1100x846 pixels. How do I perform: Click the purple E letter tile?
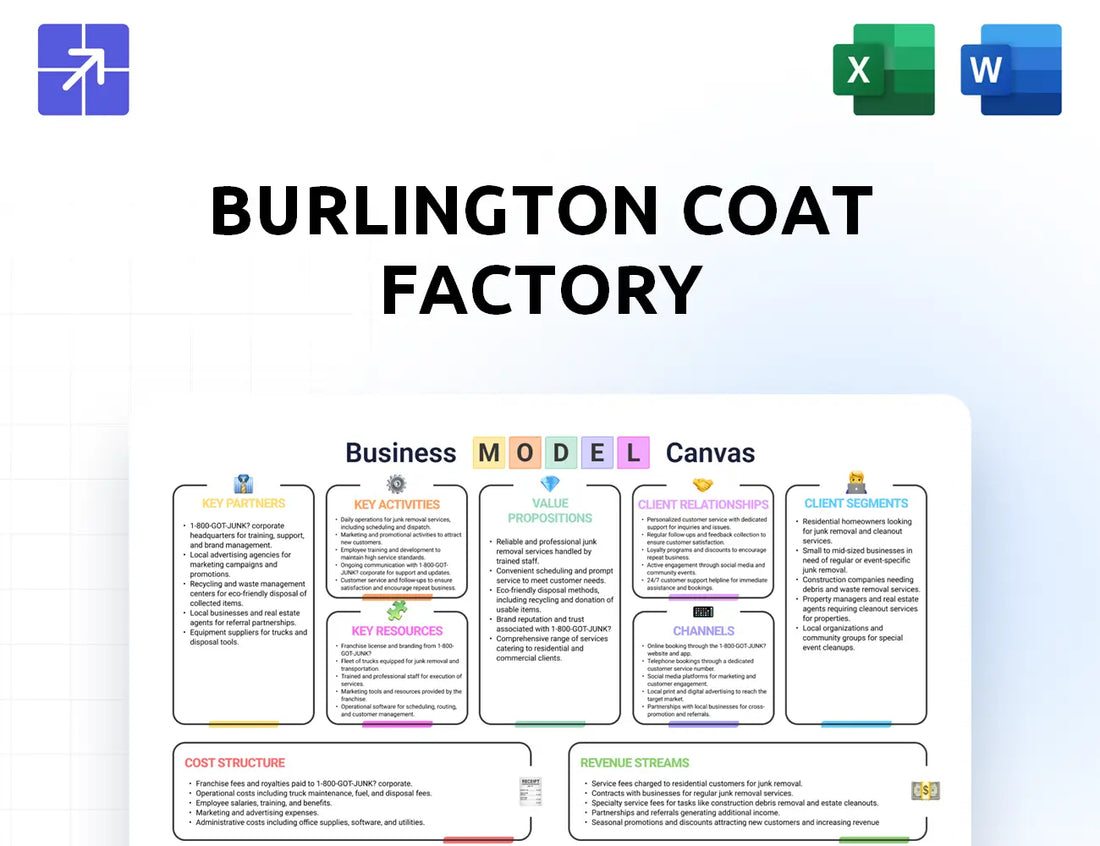point(598,453)
